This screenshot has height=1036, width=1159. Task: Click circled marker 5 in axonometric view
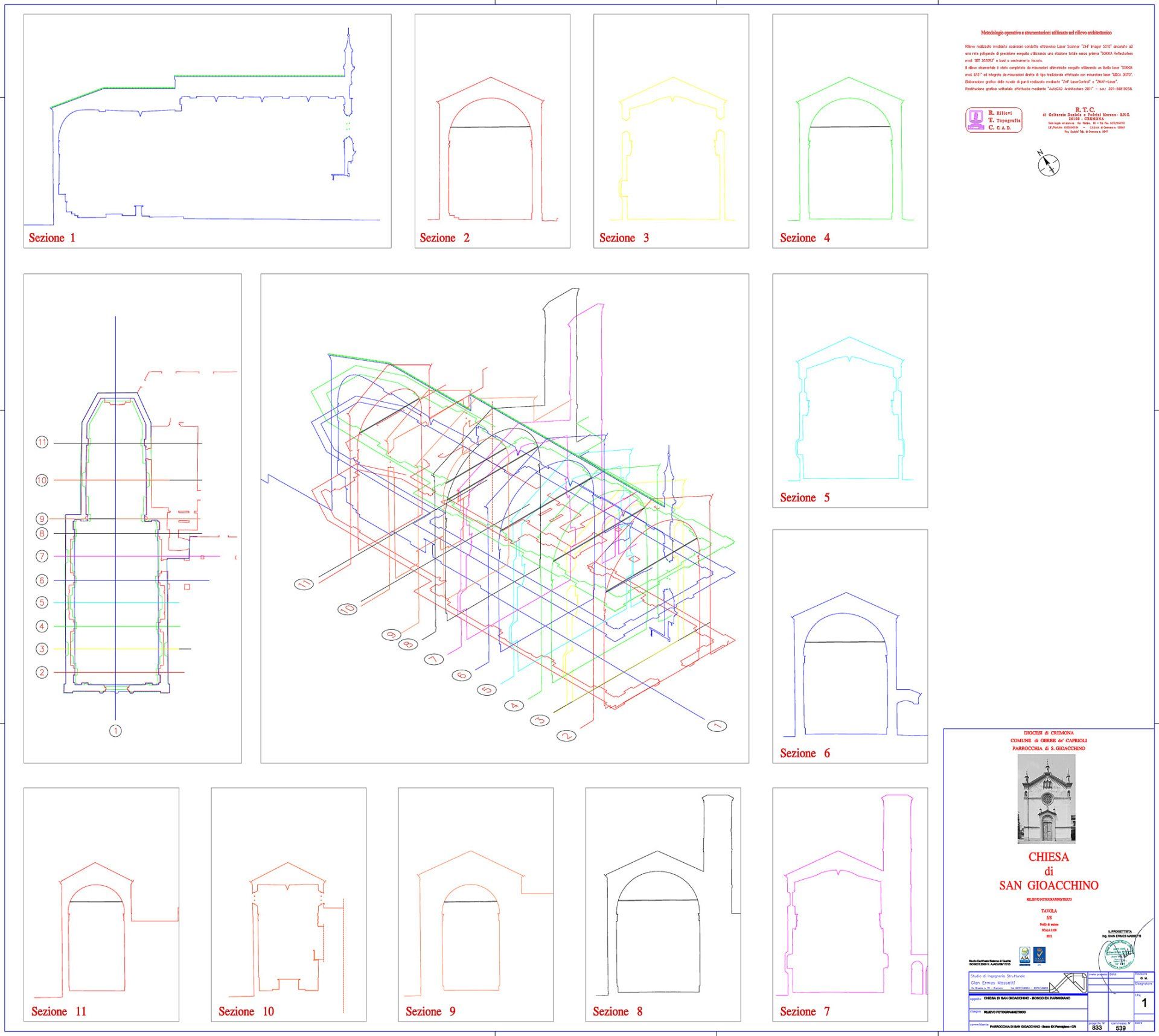tap(487, 690)
